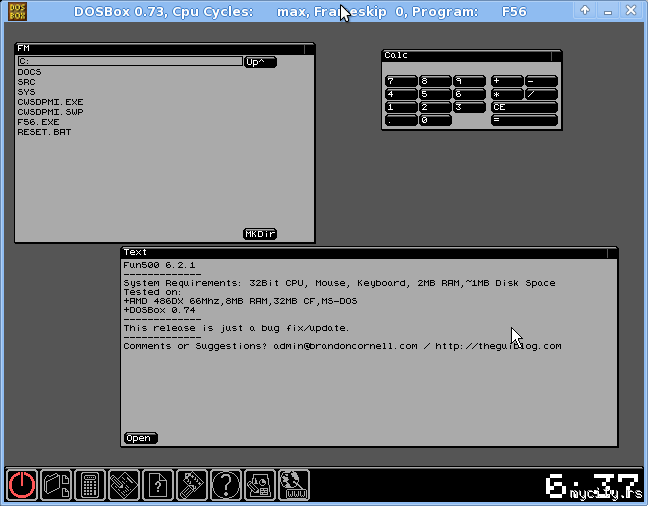The width and height of the screenshot is (648, 506).
Task: Click the plus button in Calc
Action: (507, 81)
